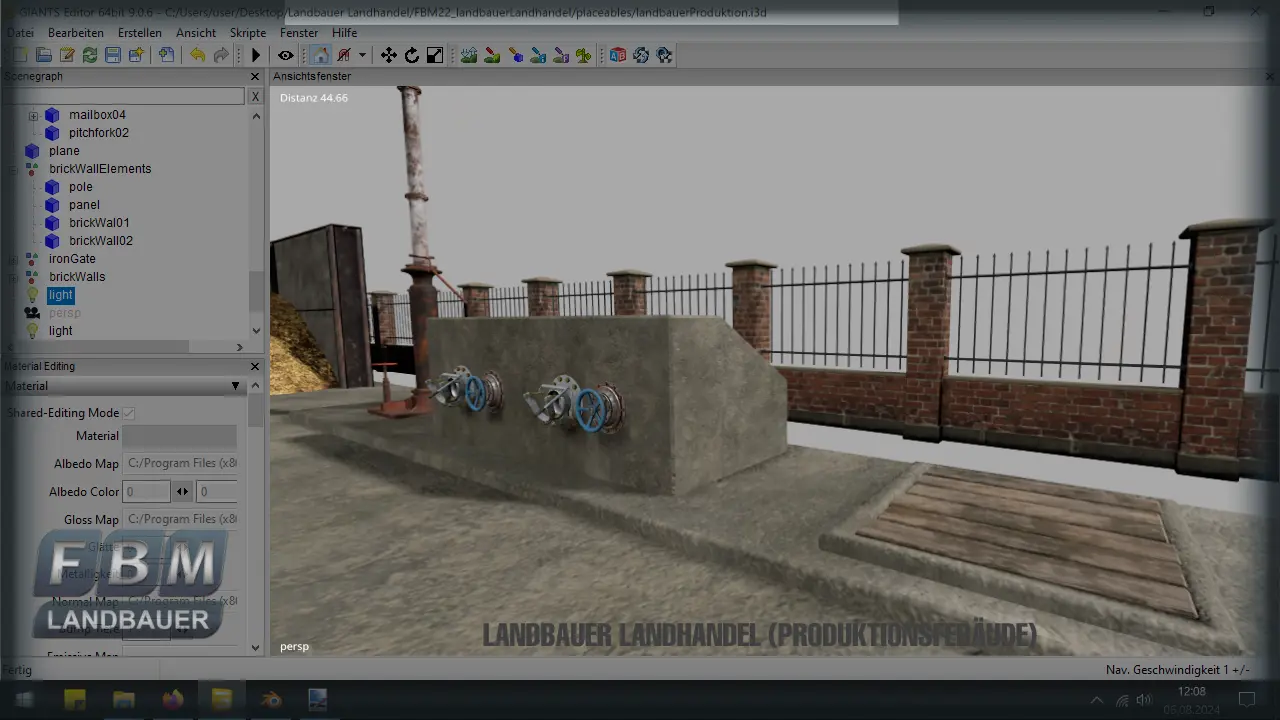The width and height of the screenshot is (1280, 720).
Task: Click the Gloss Map path field
Action: (179, 520)
